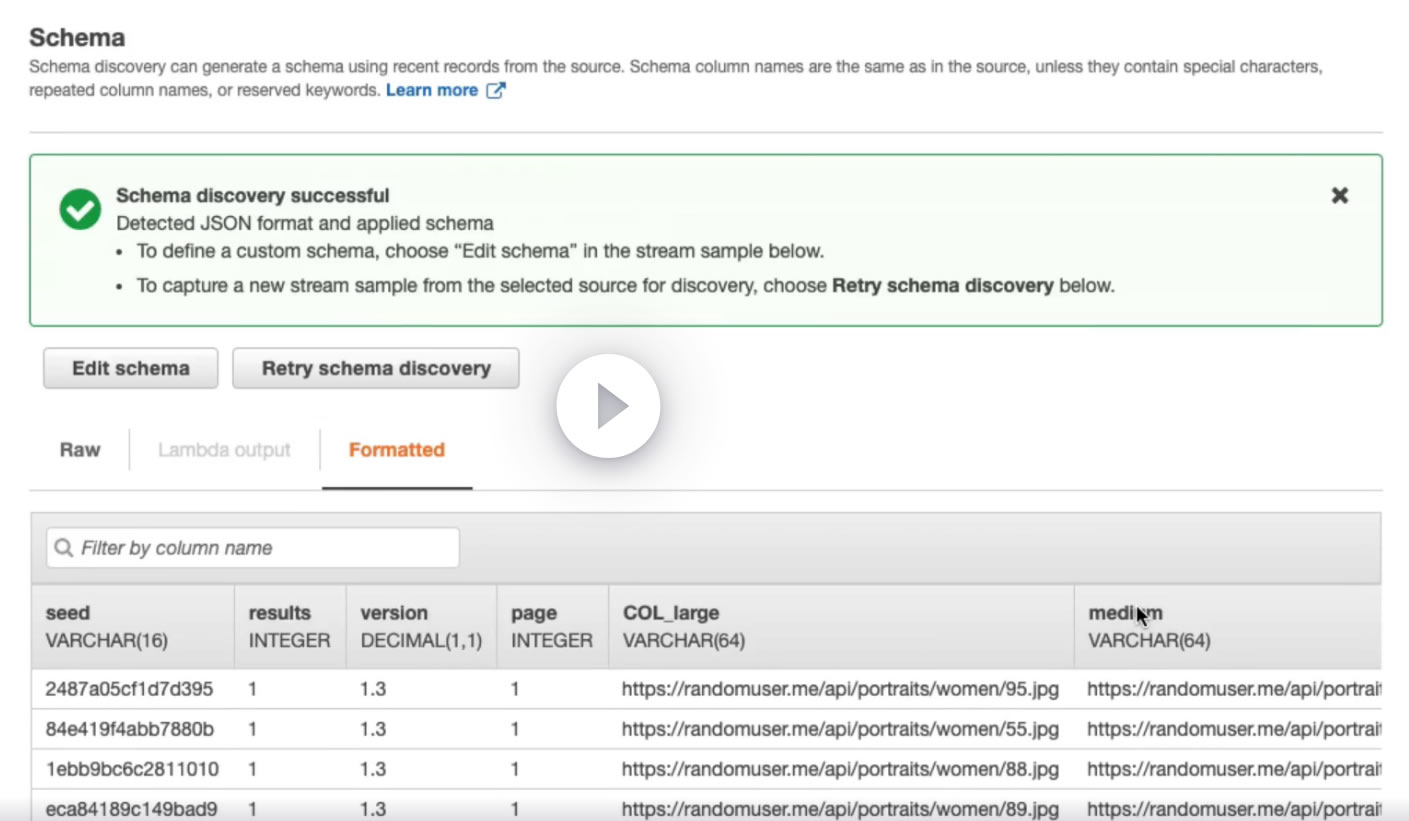Click the green success checkmark icon

[x=80, y=209]
